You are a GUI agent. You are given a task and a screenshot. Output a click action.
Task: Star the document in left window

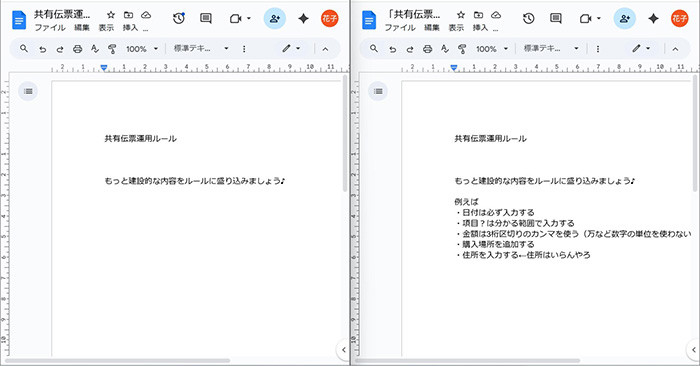click(111, 15)
